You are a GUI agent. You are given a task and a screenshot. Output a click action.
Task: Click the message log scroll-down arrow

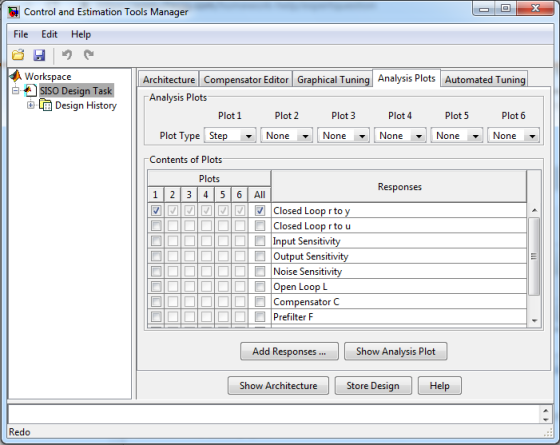546,420
